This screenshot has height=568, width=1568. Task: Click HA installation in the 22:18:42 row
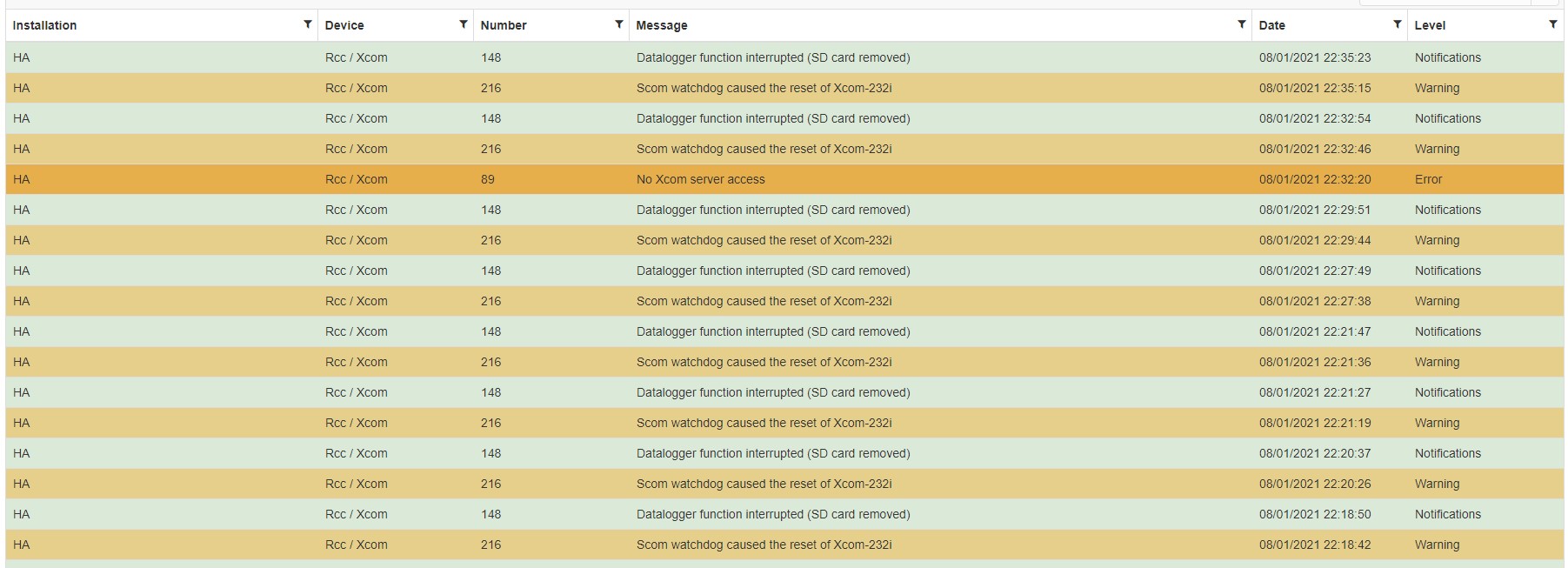click(x=21, y=545)
